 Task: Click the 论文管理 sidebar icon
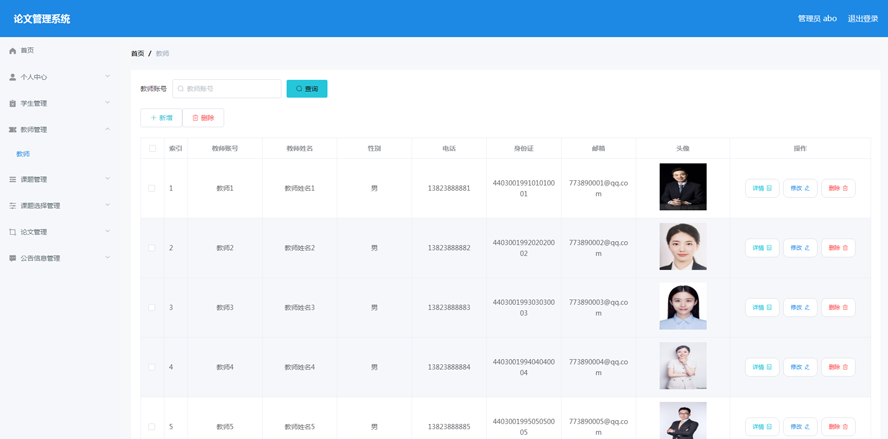pos(13,232)
